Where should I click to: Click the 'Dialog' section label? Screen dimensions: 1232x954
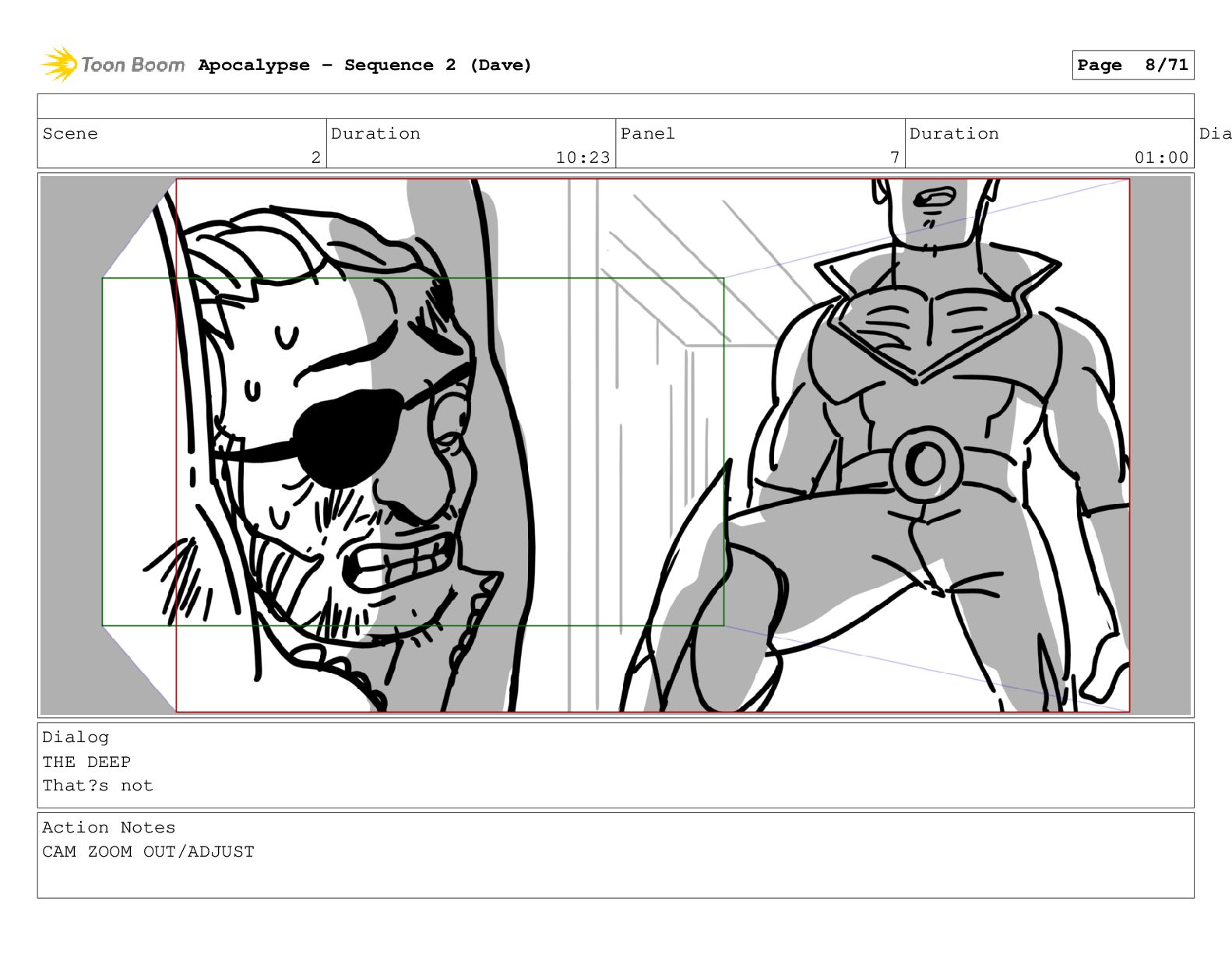[x=76, y=737]
